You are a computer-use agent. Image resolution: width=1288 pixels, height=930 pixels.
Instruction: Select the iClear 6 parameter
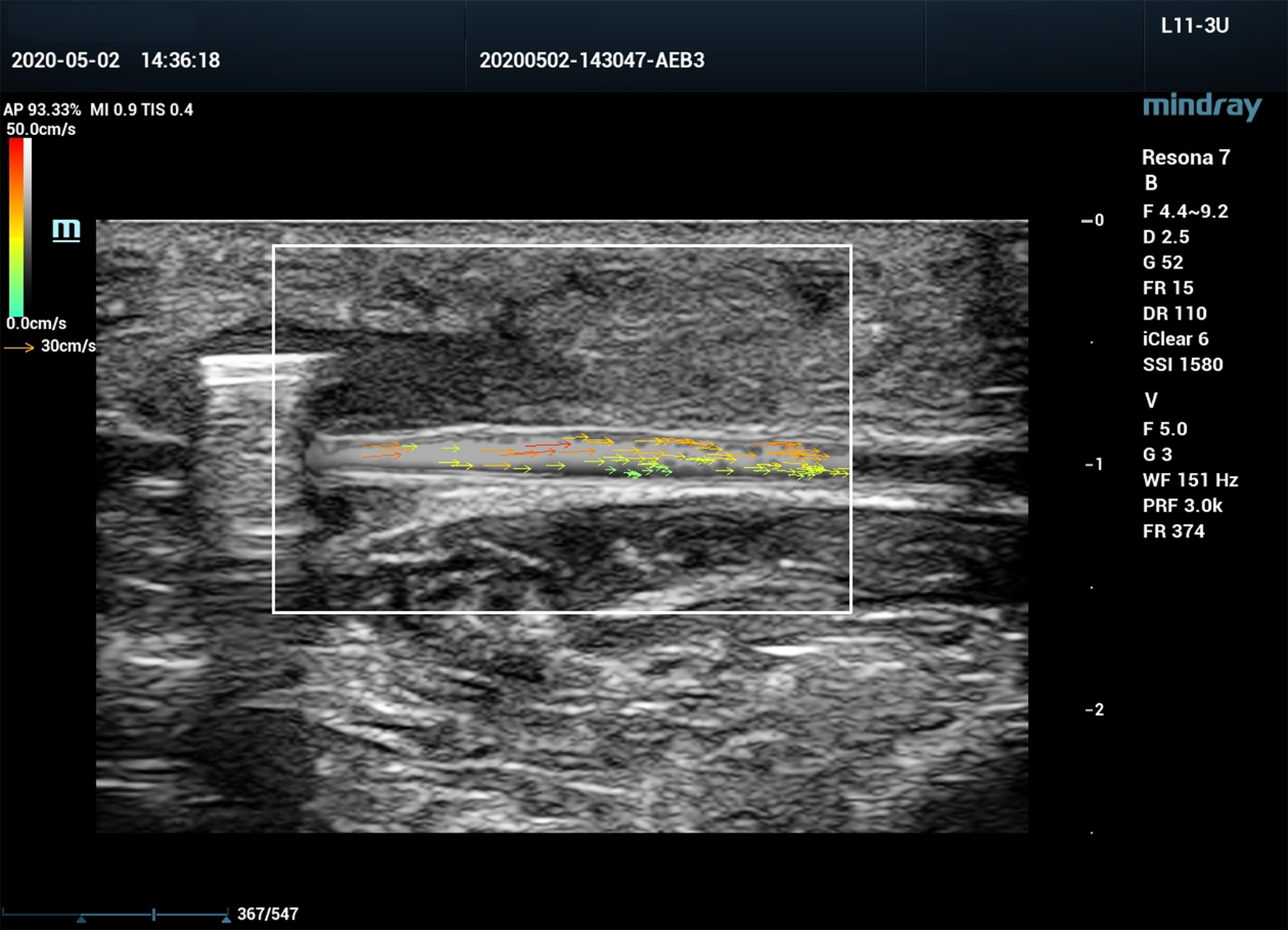(1175, 339)
